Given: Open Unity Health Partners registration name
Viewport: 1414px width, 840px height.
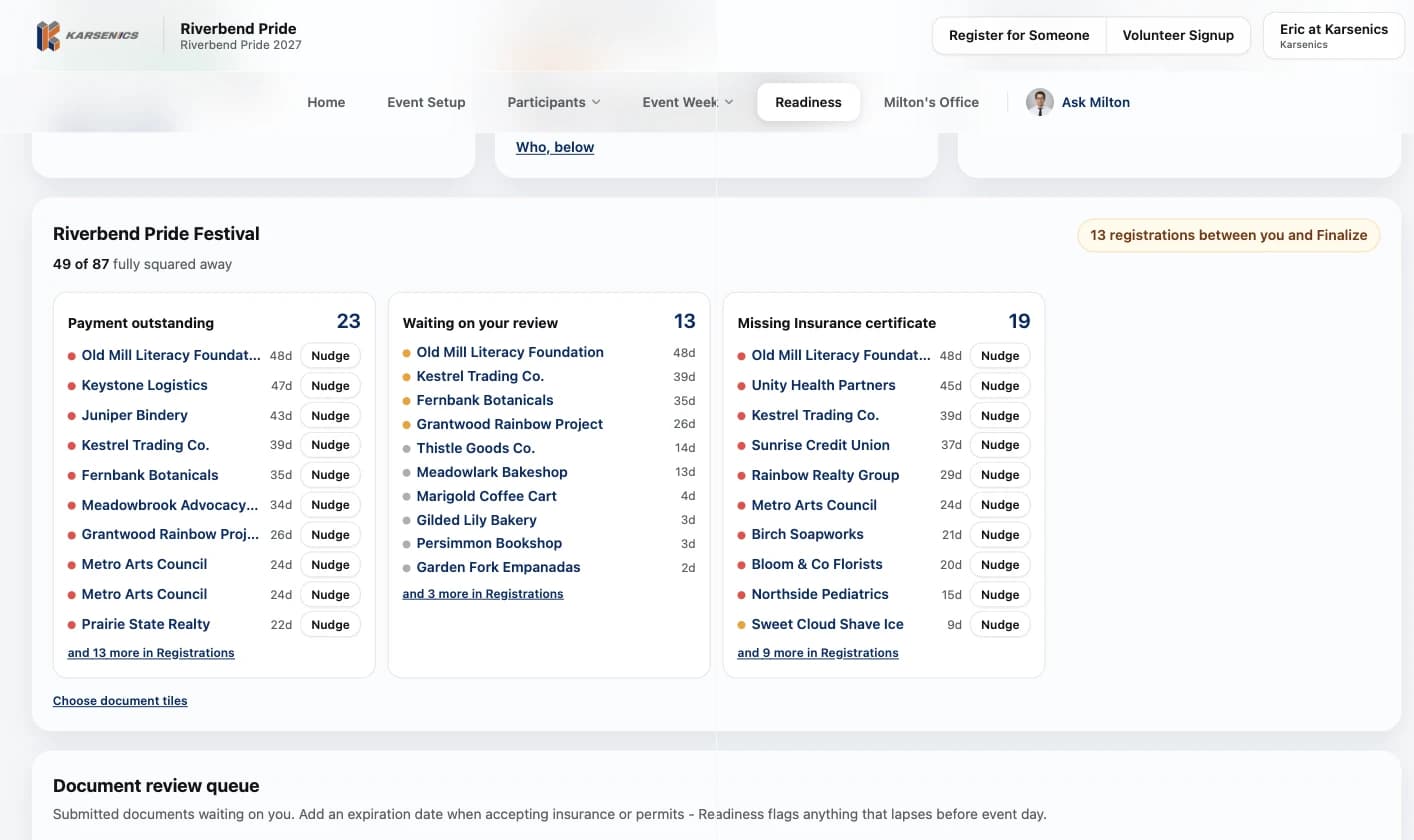Looking at the screenshot, I should coord(824,385).
